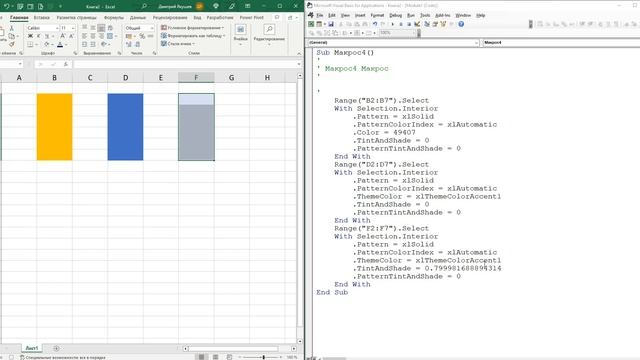Click the Excel zoom slider handle
The image size is (640, 360).
click(x=264, y=357)
